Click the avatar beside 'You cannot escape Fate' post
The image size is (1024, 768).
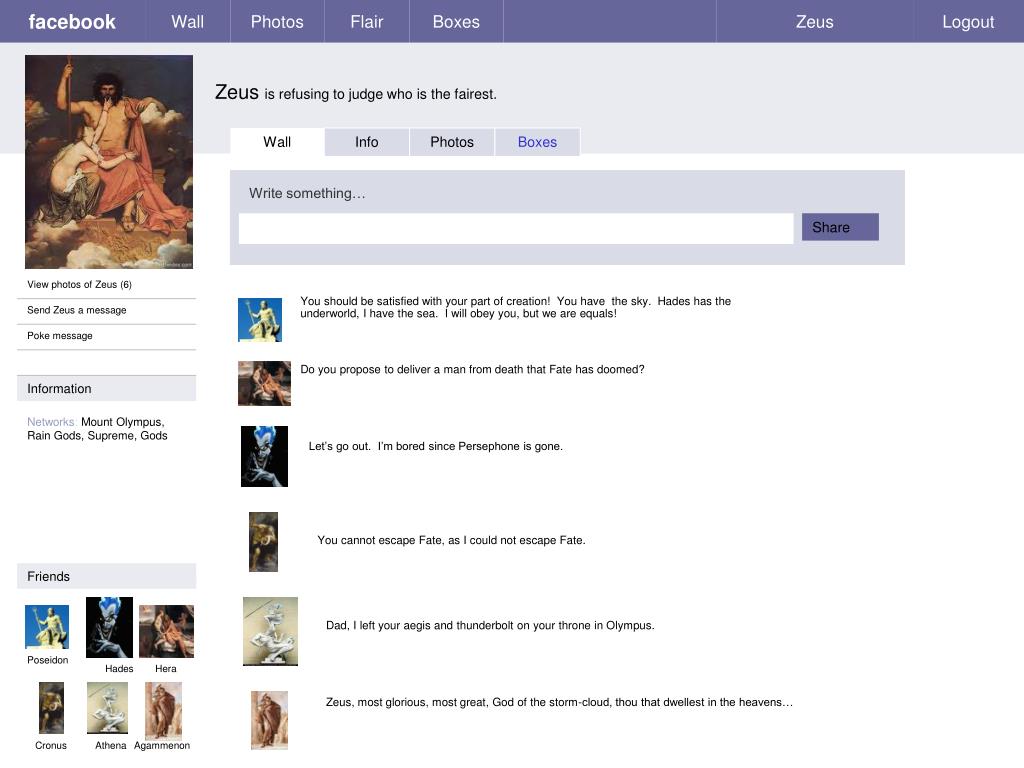[263, 542]
